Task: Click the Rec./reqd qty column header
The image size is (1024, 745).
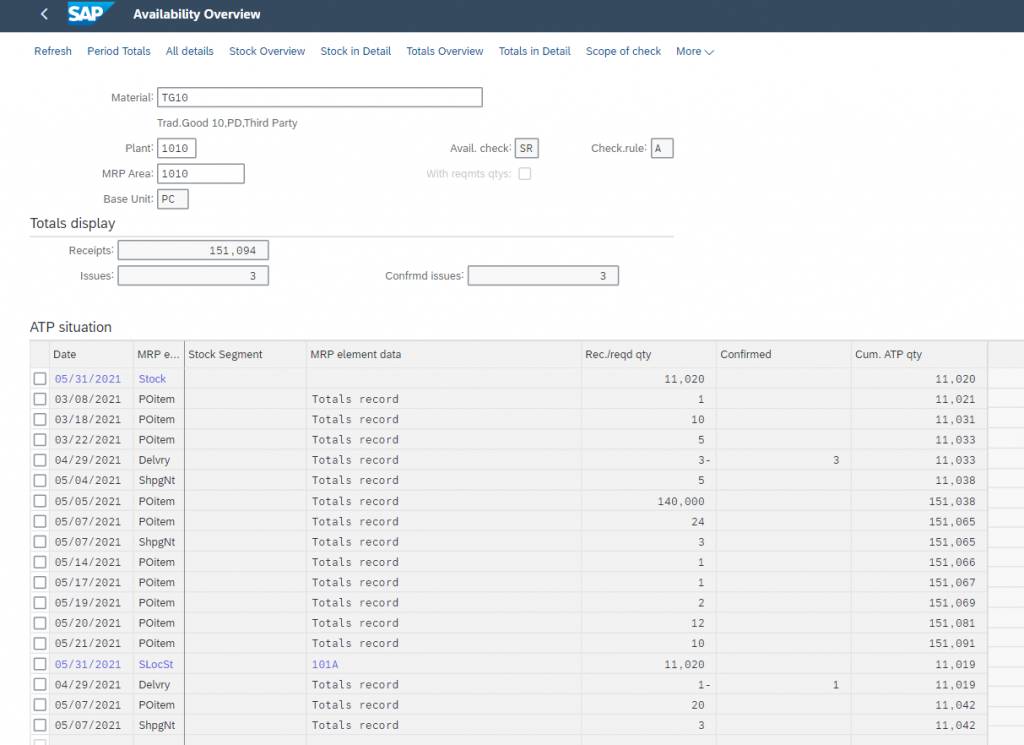Action: [x=648, y=355]
